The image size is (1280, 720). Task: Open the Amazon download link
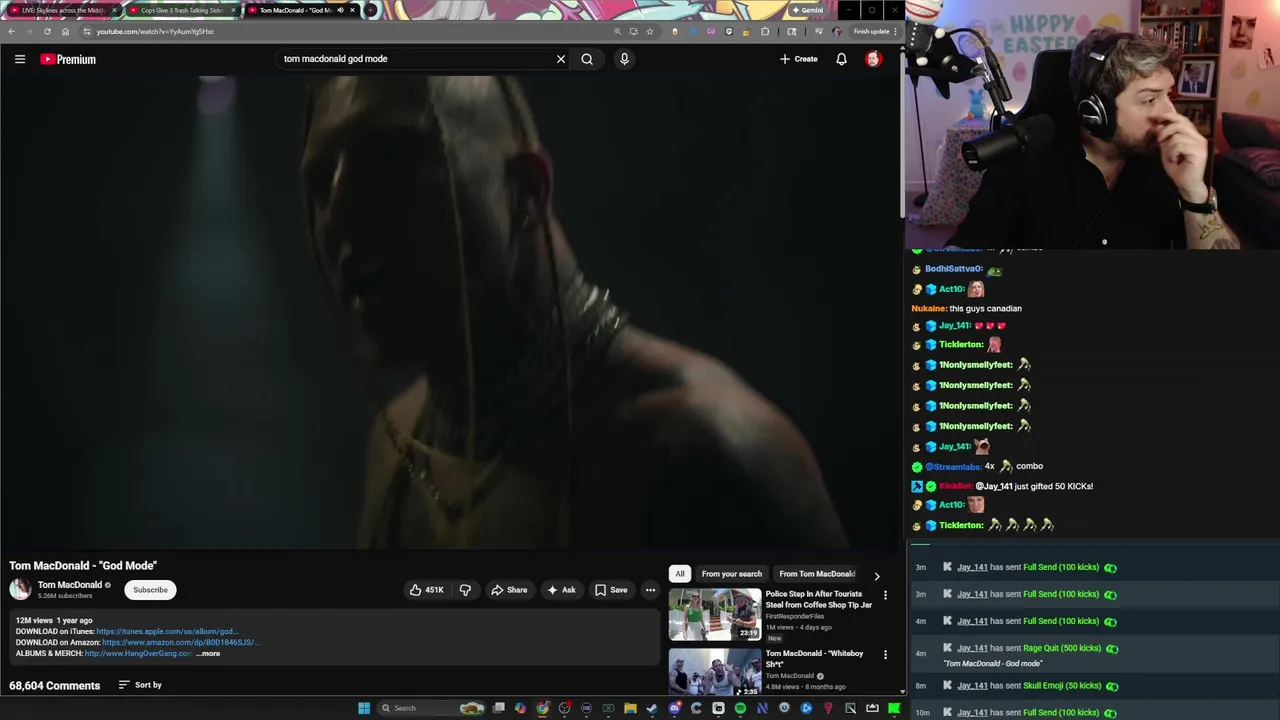point(179,642)
